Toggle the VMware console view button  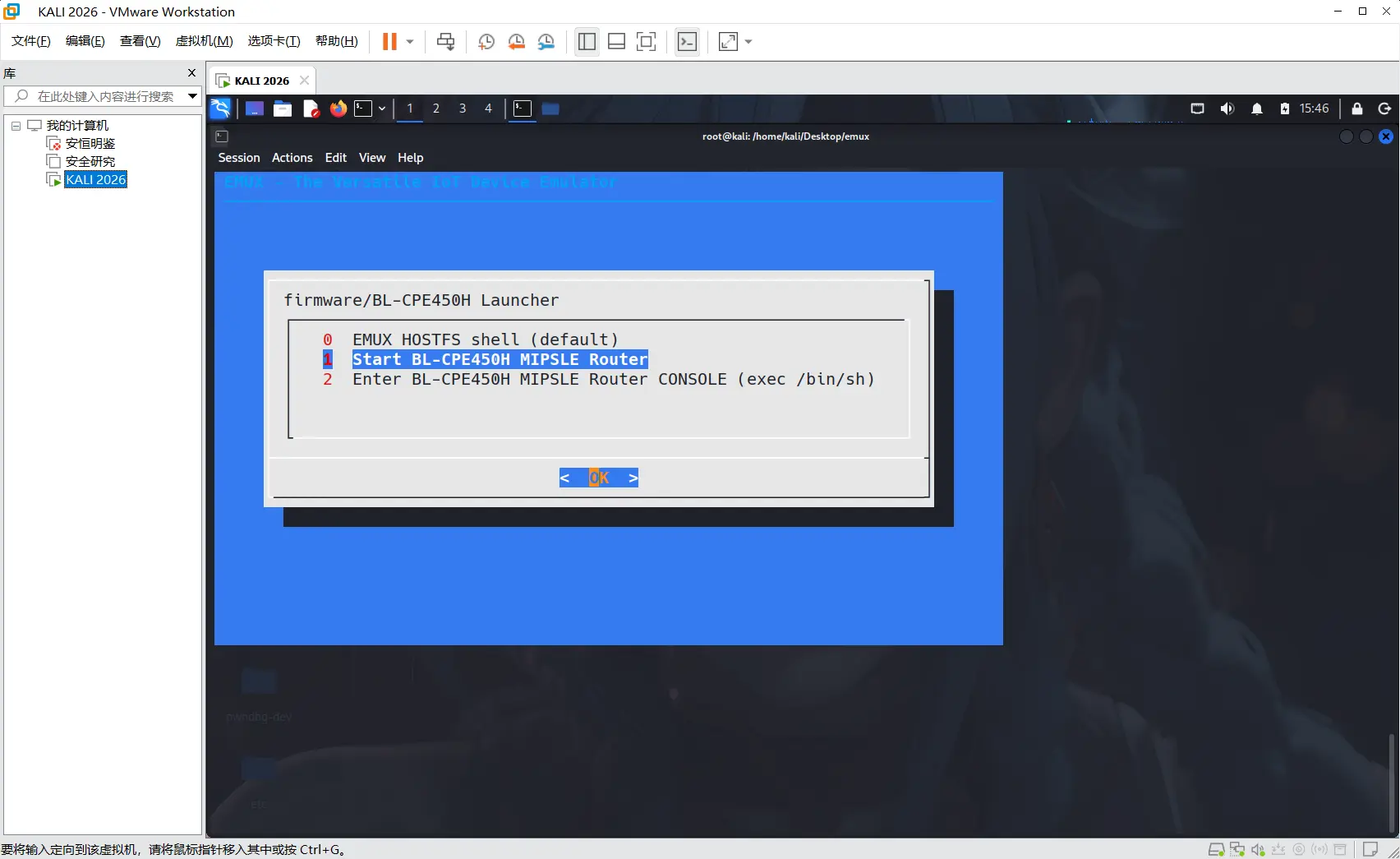pos(688,42)
